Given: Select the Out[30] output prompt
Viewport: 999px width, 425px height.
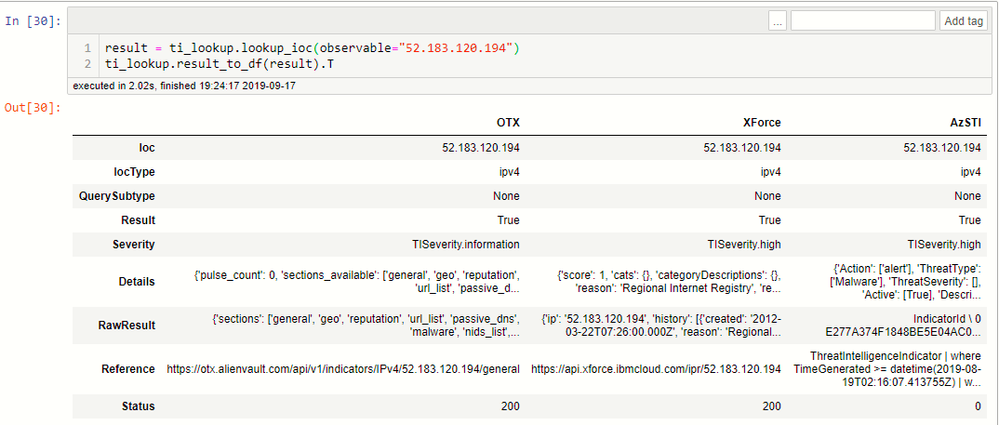Looking at the screenshot, I should pos(33,108).
